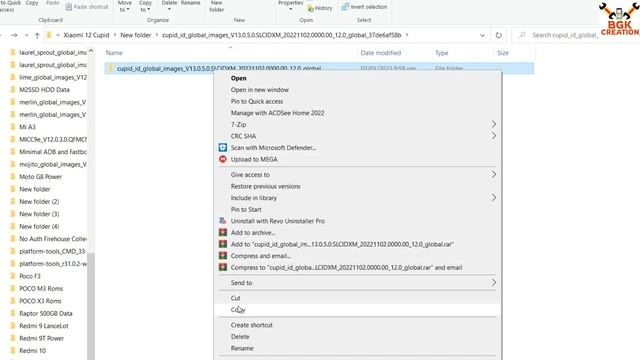This screenshot has width=640, height=360.
Task: Click the folder icon next to Poco F3
Action: (13, 276)
